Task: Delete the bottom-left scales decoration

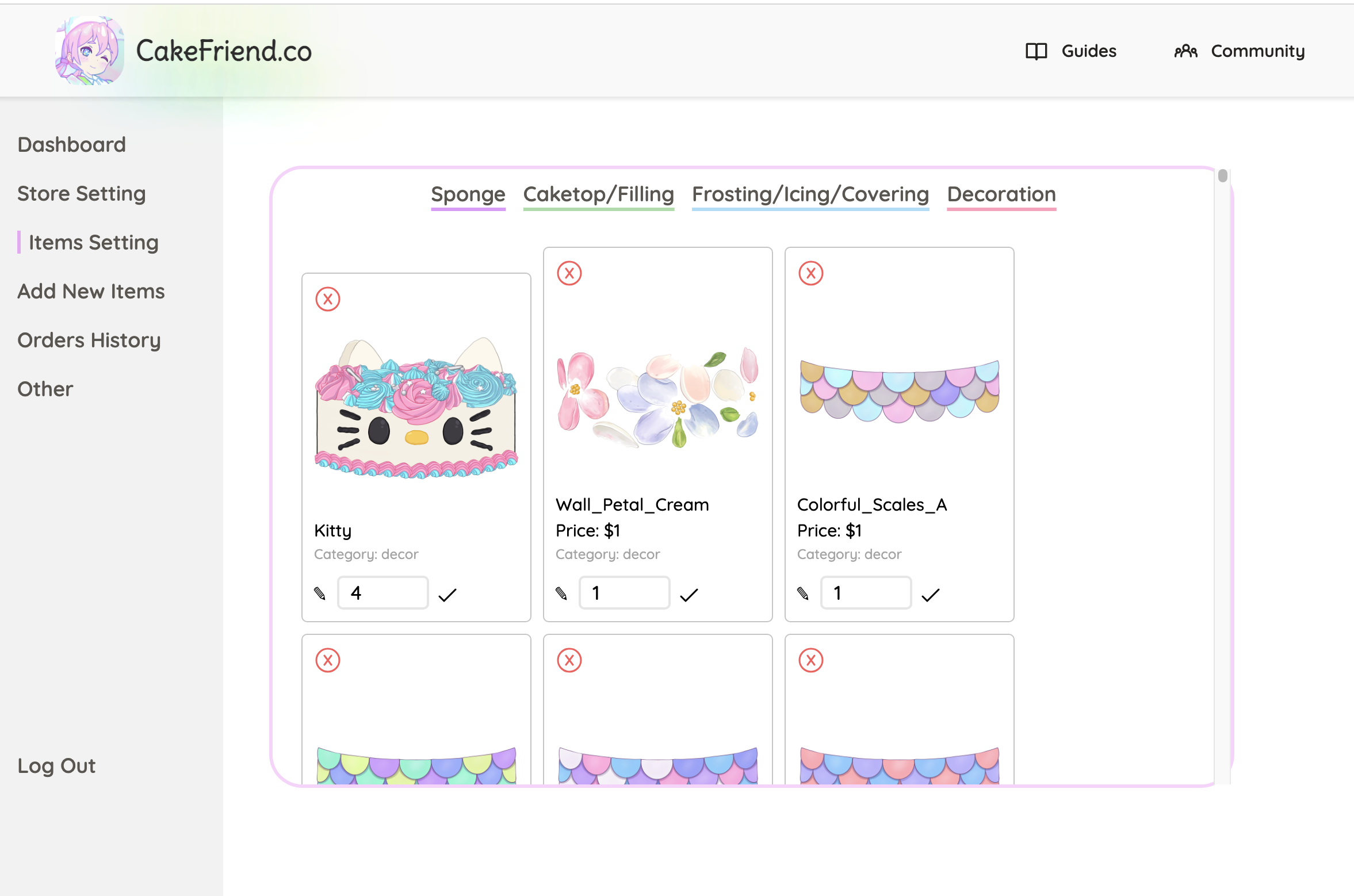Action: [x=328, y=661]
